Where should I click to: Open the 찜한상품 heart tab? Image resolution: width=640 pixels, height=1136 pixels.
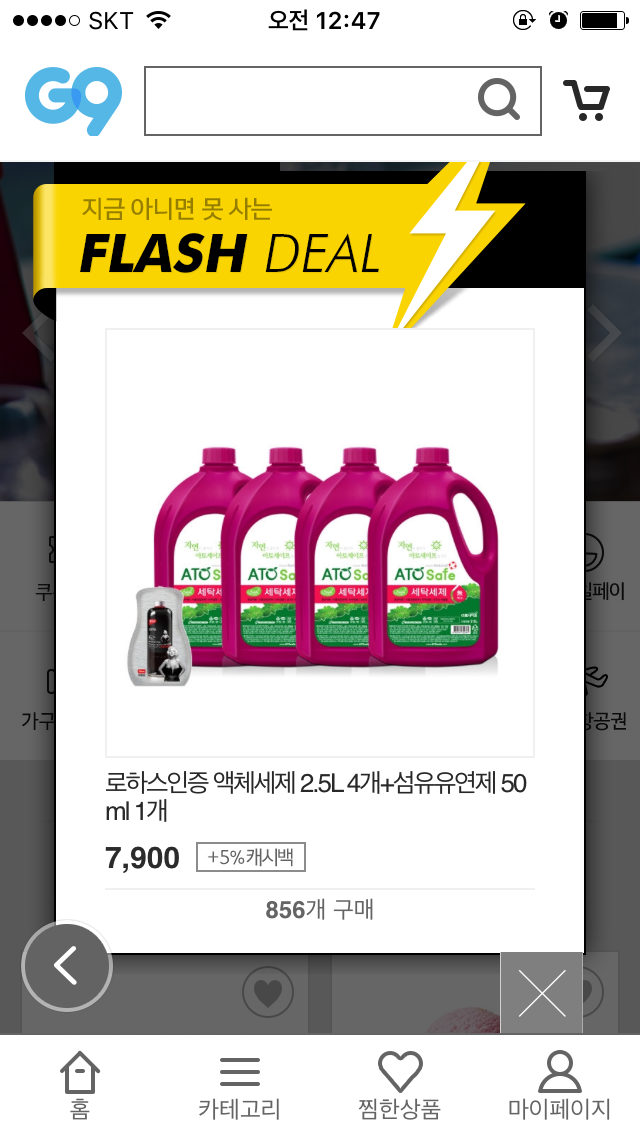click(399, 1085)
